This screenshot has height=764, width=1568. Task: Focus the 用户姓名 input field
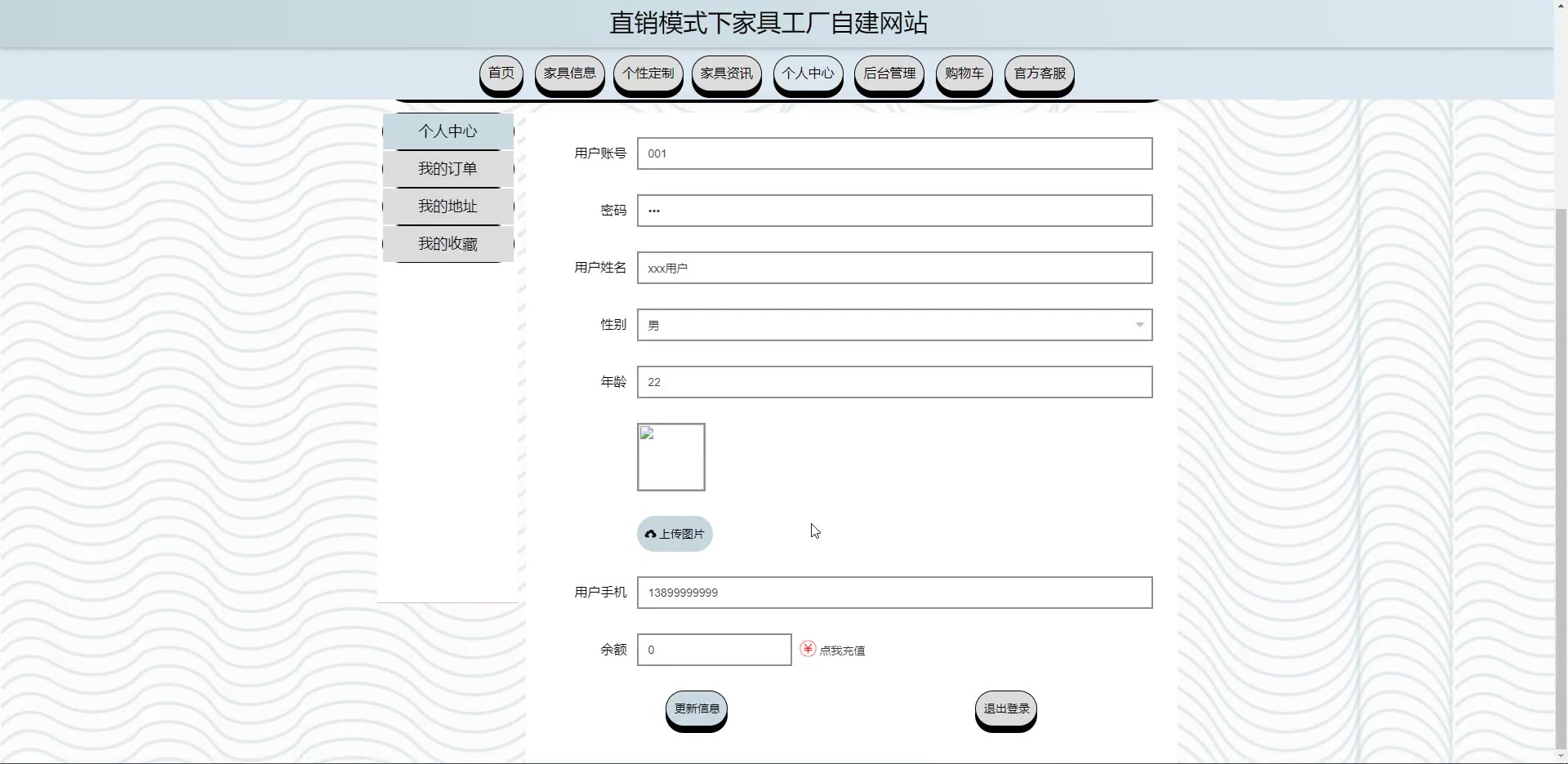pos(894,268)
